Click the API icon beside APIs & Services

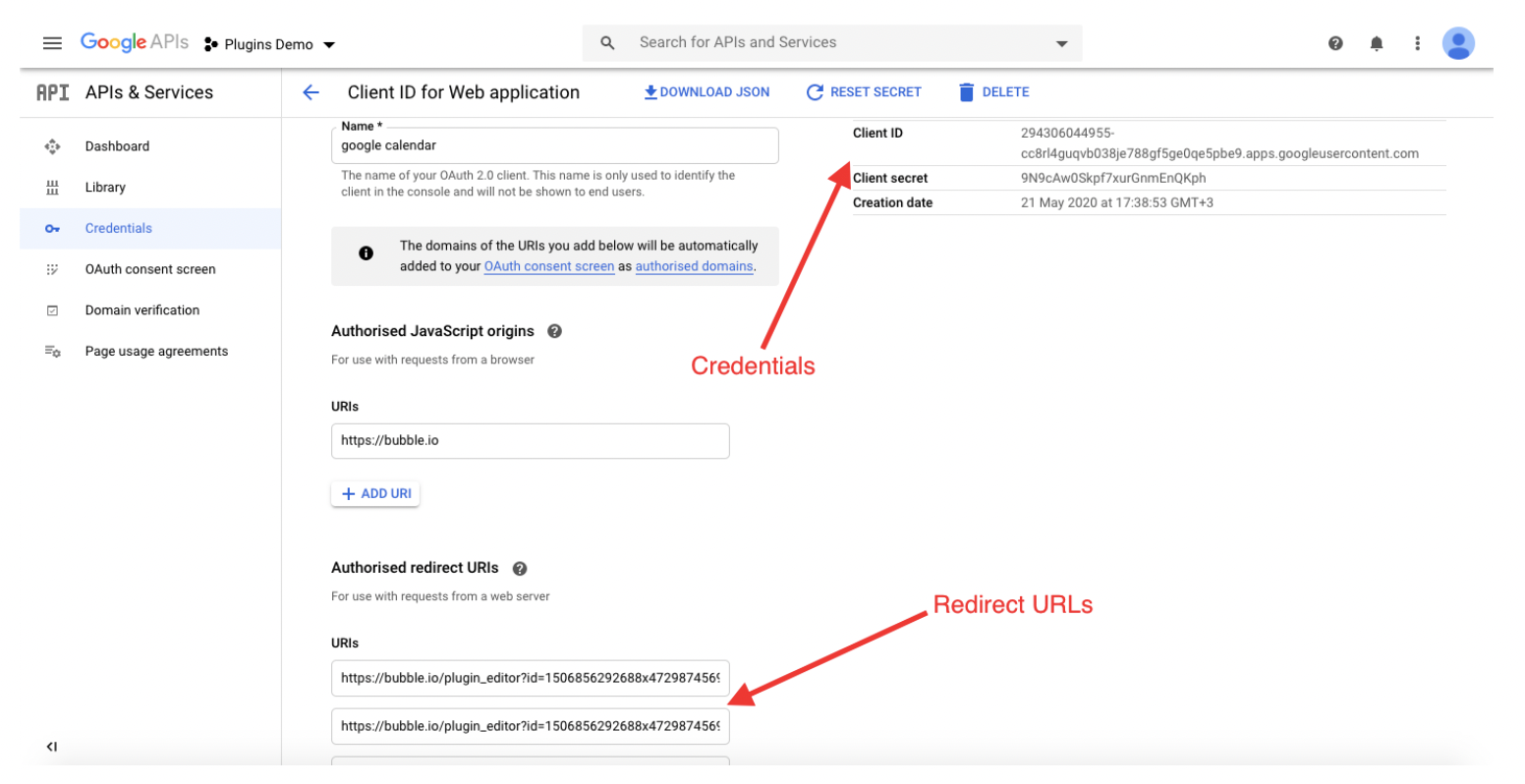point(53,92)
